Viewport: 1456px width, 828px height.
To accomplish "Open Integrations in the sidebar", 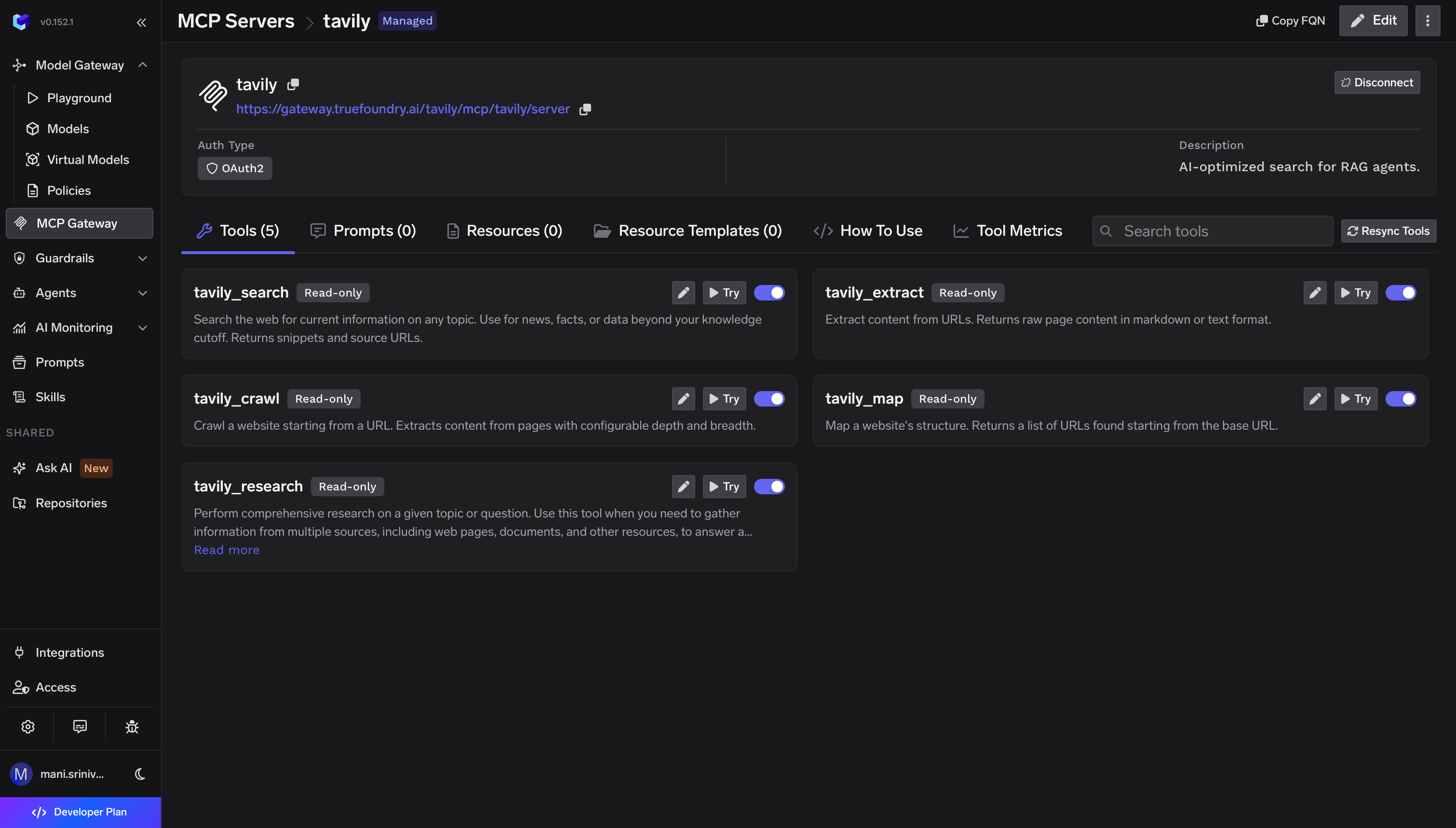I will pos(69,653).
